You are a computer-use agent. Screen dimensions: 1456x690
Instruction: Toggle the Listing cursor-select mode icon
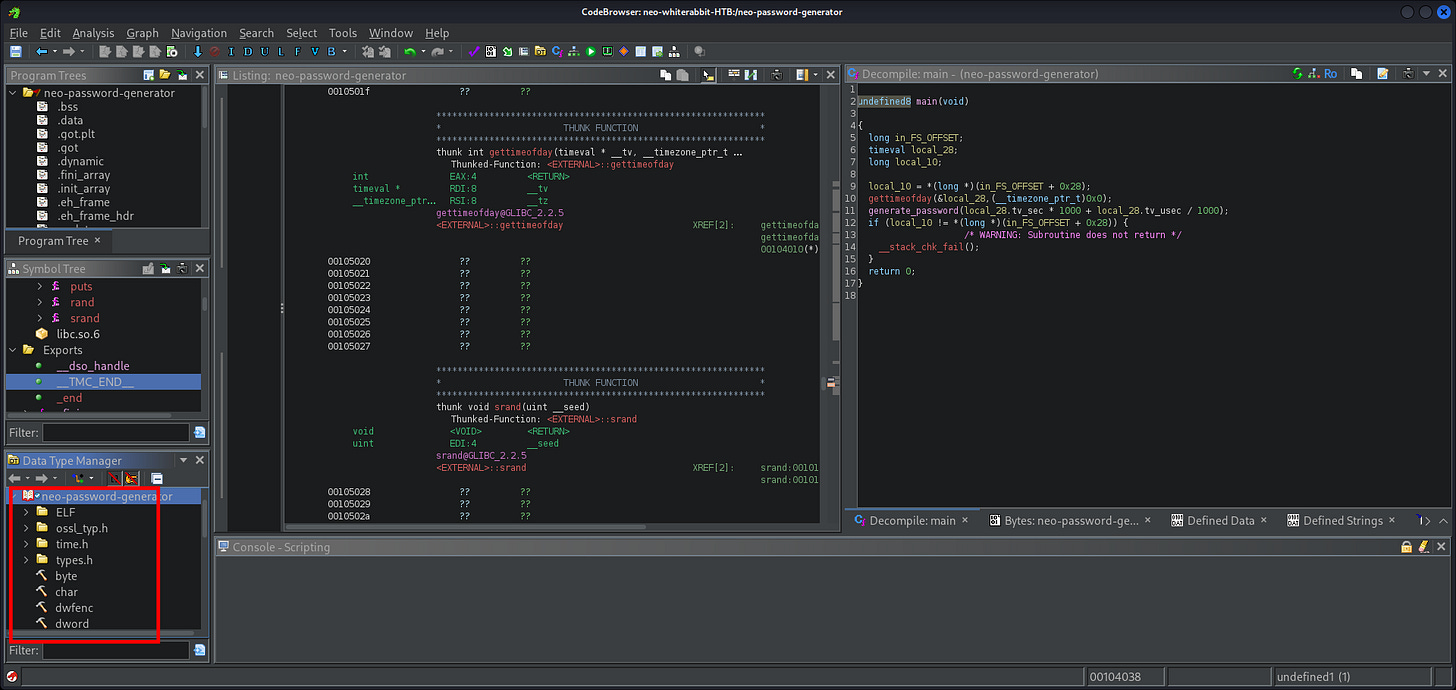click(x=708, y=75)
